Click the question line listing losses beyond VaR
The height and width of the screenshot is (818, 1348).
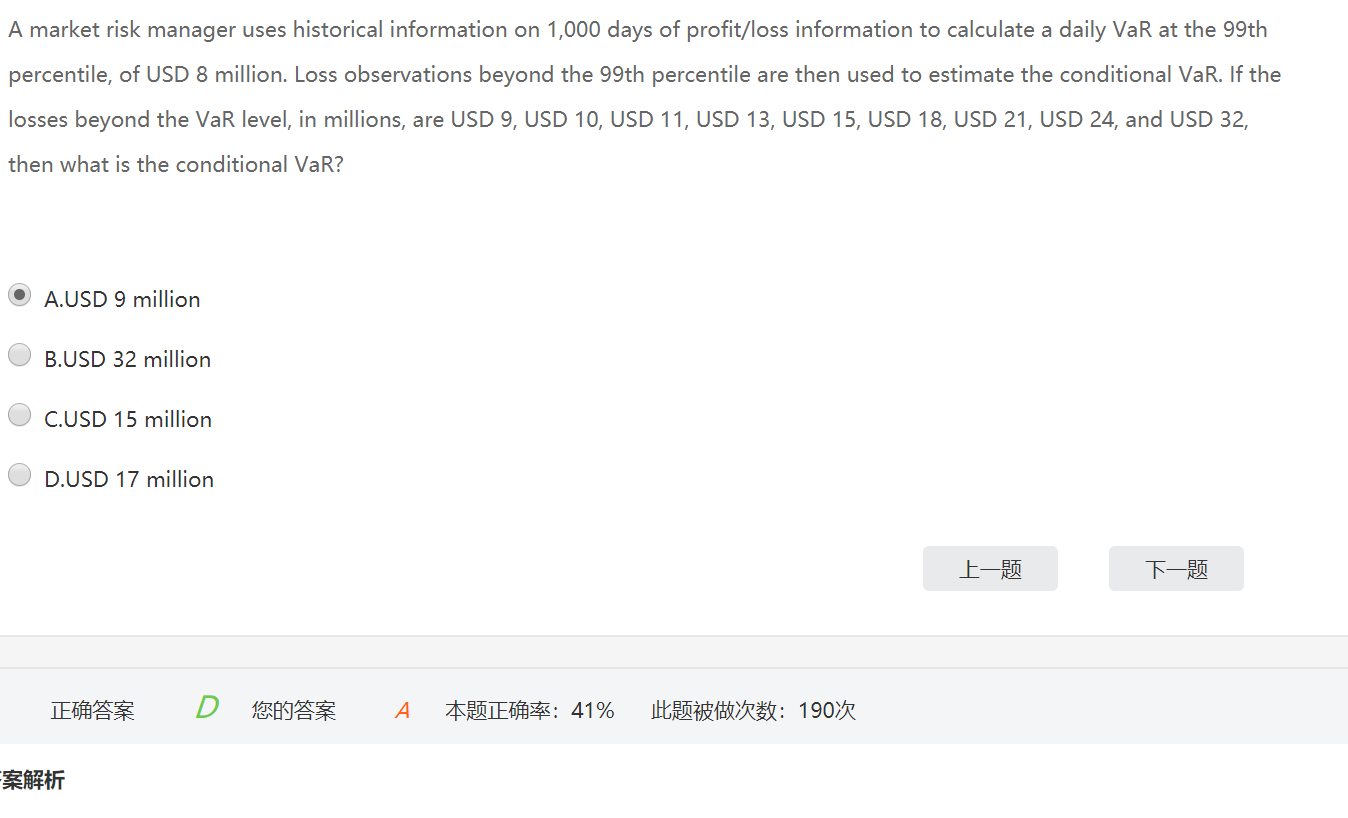(x=628, y=120)
